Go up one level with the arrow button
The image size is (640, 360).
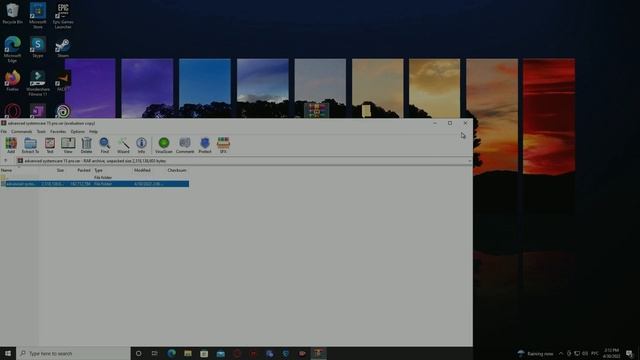[x=6, y=161]
